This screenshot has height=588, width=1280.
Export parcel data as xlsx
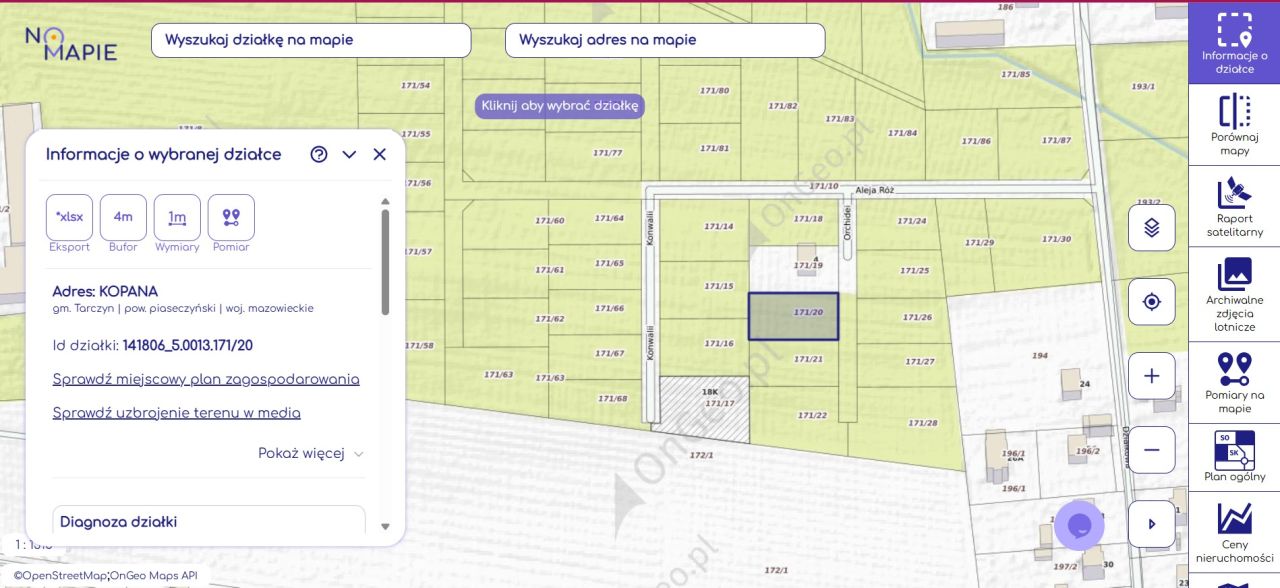69,217
